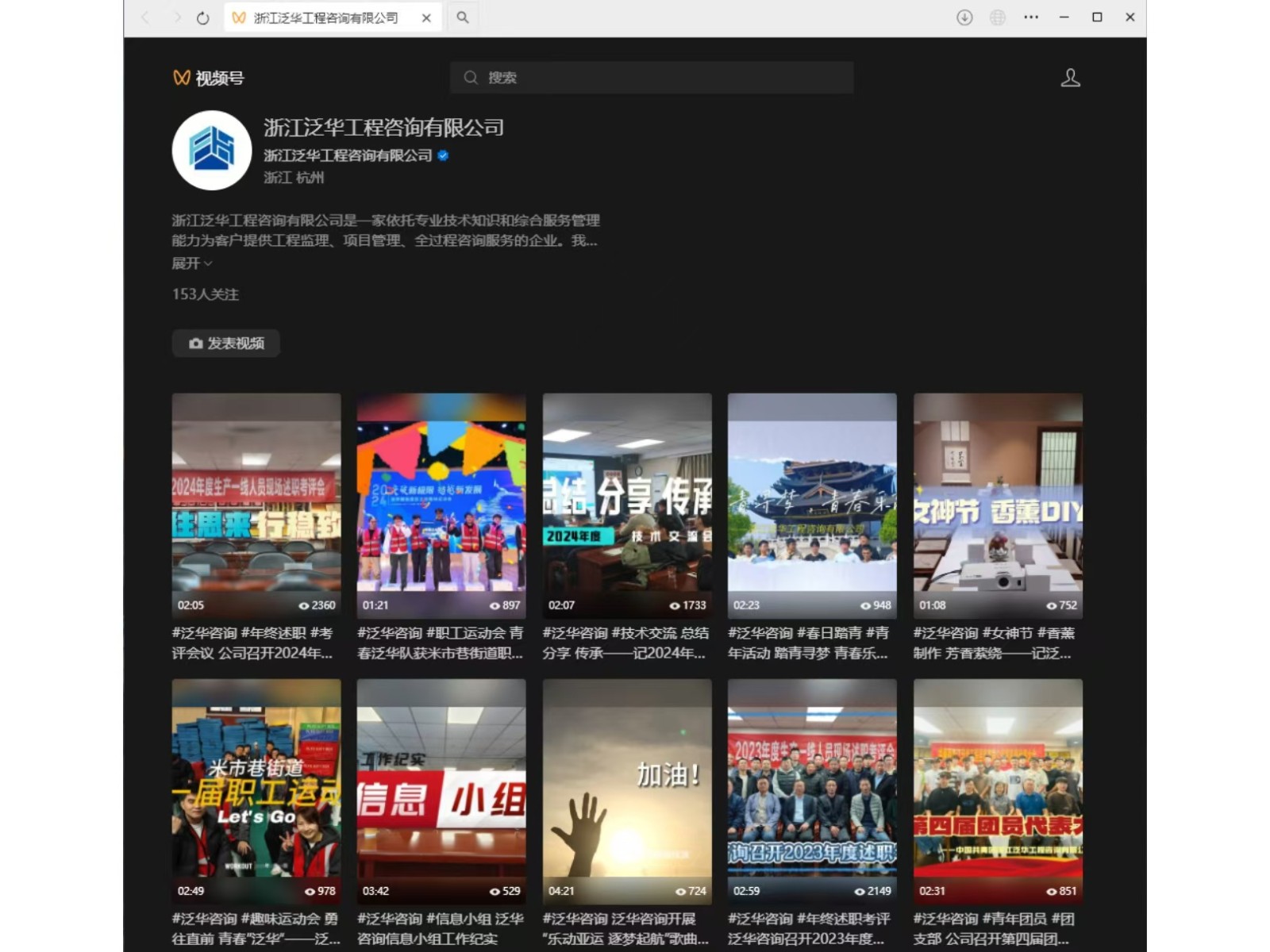This screenshot has width=1270, height=952.
Task: Select the 浙江泛华工程咨询有限公司 browser tab
Action: tap(325, 17)
